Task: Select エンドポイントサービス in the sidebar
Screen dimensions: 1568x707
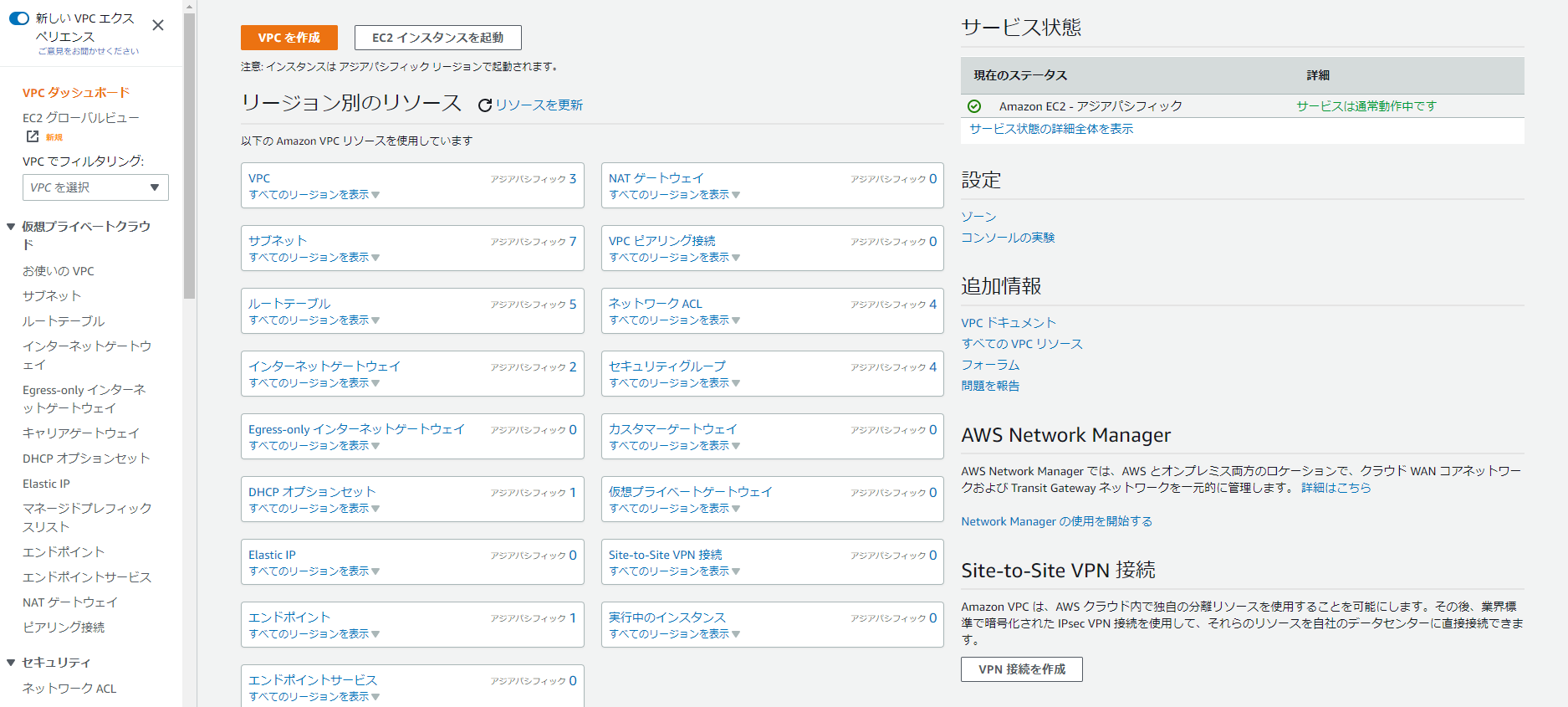Action: pyautogui.click(x=87, y=577)
